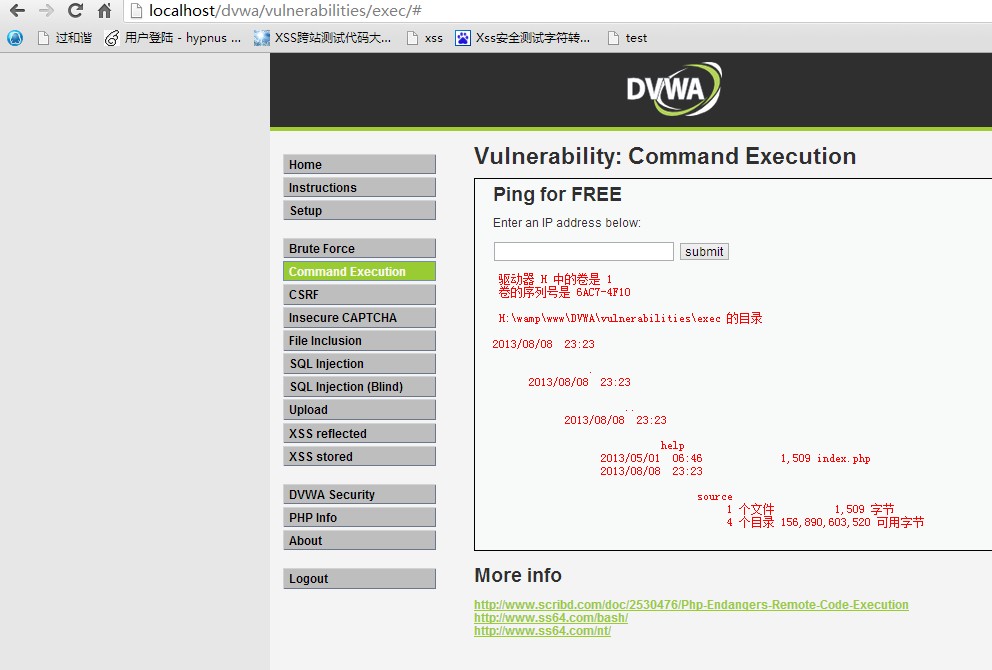Click the '2013/05/01 06:46' timestamp
Image resolution: width=992 pixels, height=670 pixels.
click(x=651, y=458)
